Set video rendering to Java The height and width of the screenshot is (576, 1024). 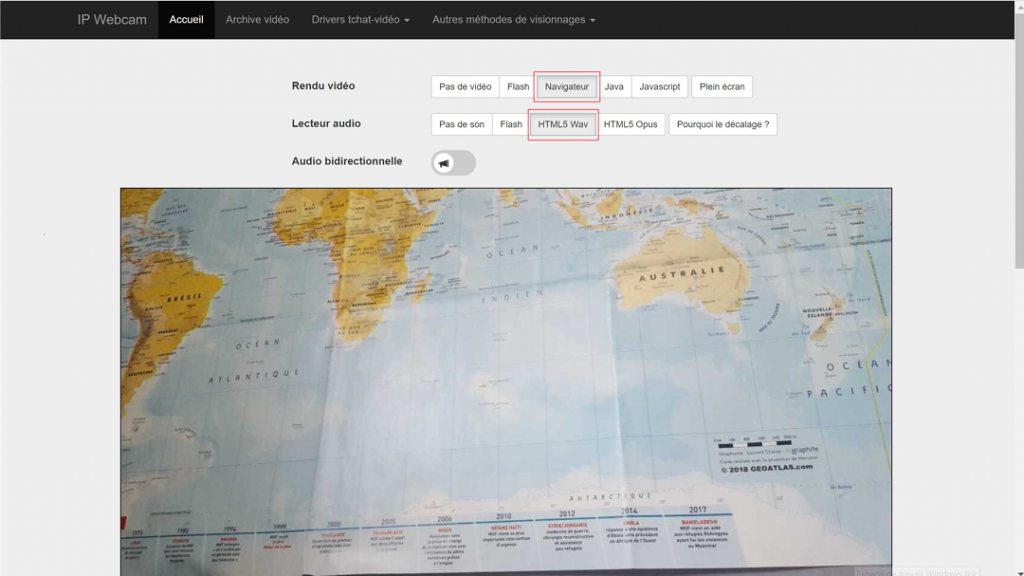pos(614,87)
